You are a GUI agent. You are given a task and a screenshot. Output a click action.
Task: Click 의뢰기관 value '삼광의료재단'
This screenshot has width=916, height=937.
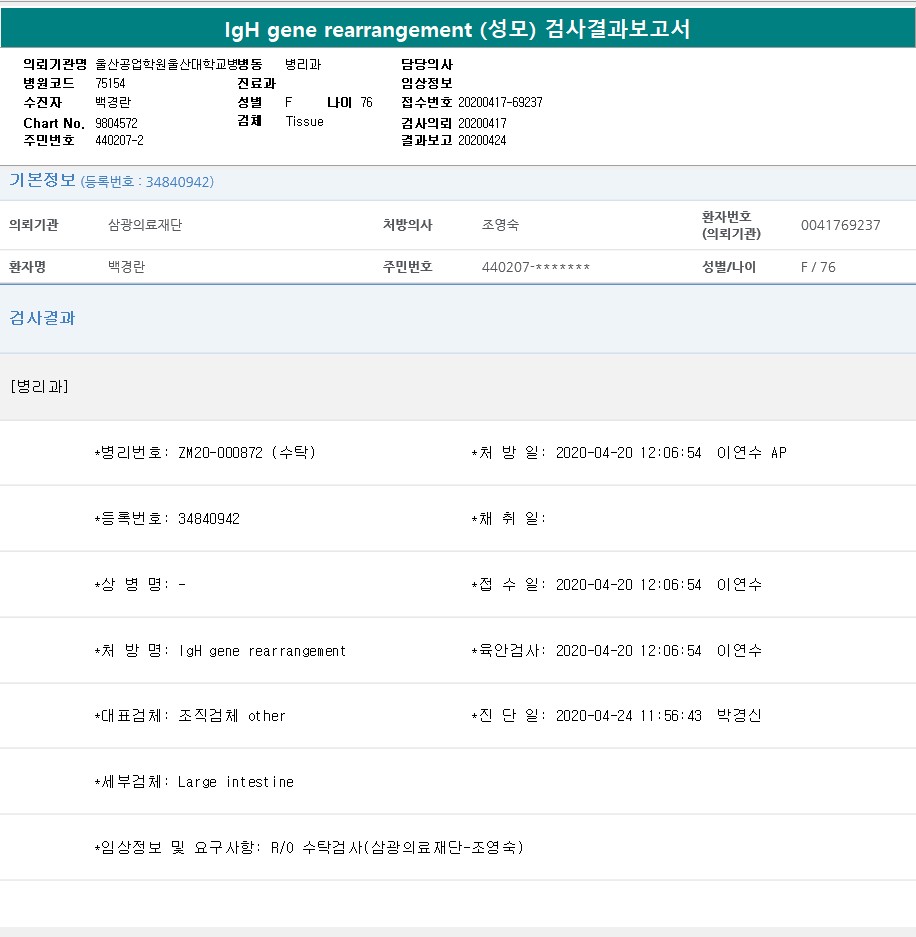point(145,225)
